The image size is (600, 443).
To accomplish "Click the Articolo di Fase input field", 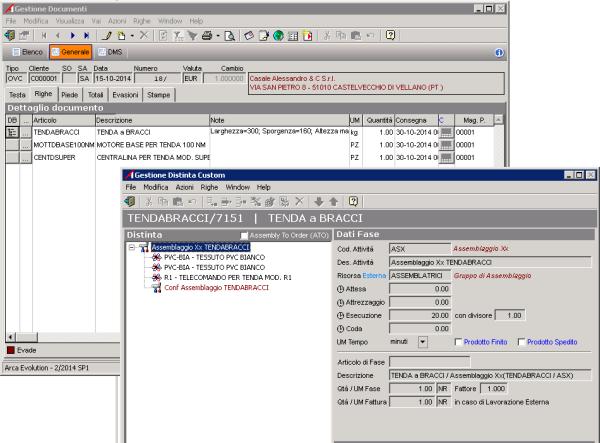I will (429, 362).
